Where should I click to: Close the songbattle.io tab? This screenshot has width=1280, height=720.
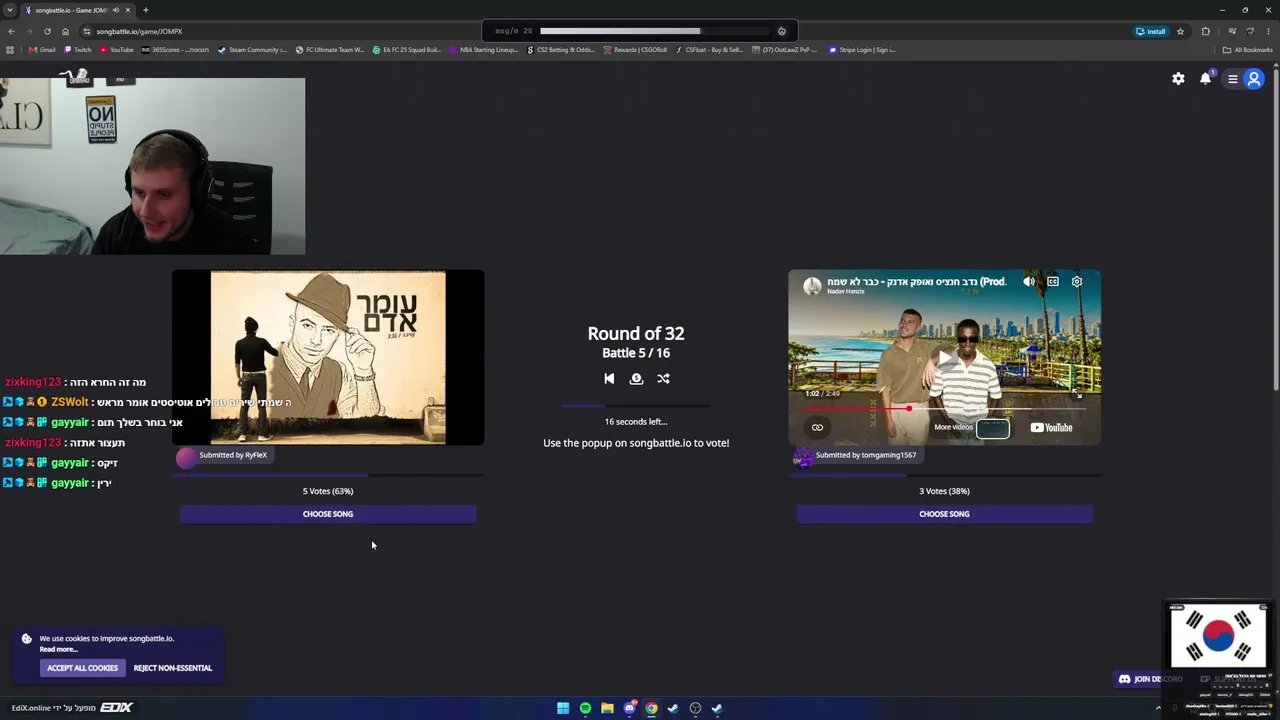tap(129, 10)
